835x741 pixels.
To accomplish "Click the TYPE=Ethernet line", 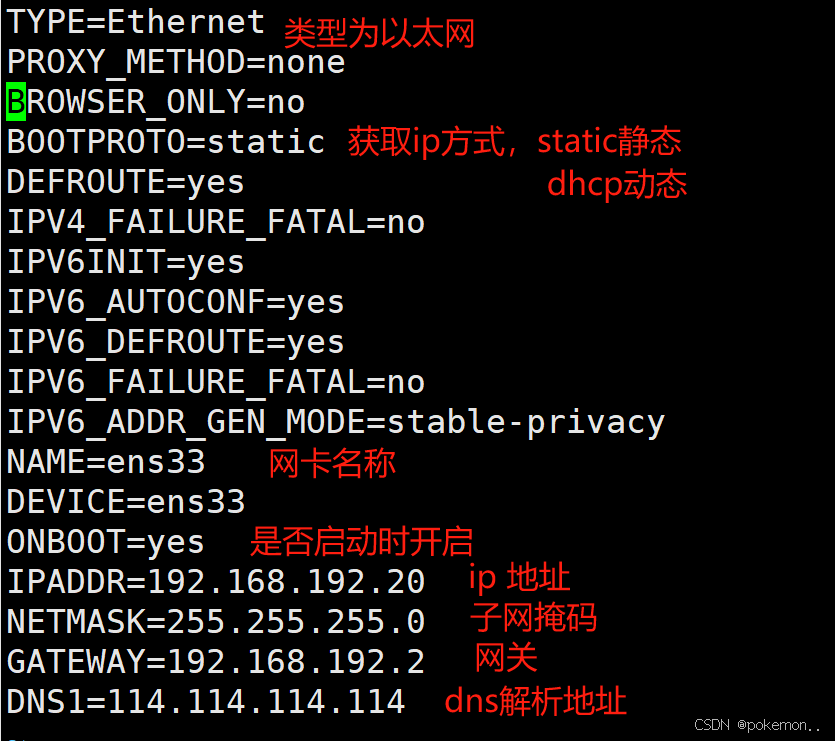I will (x=136, y=22).
